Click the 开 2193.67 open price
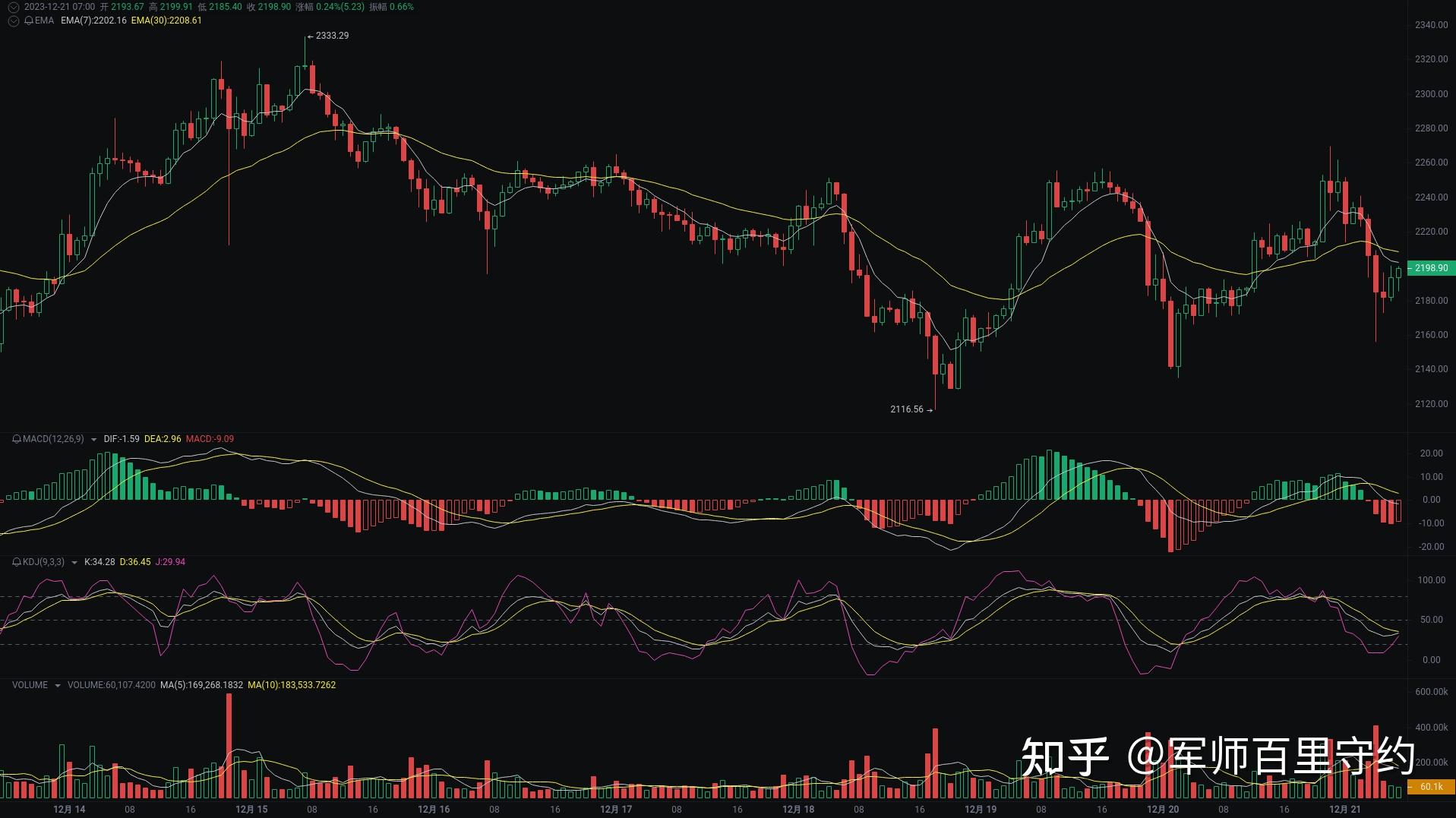 coord(122,7)
